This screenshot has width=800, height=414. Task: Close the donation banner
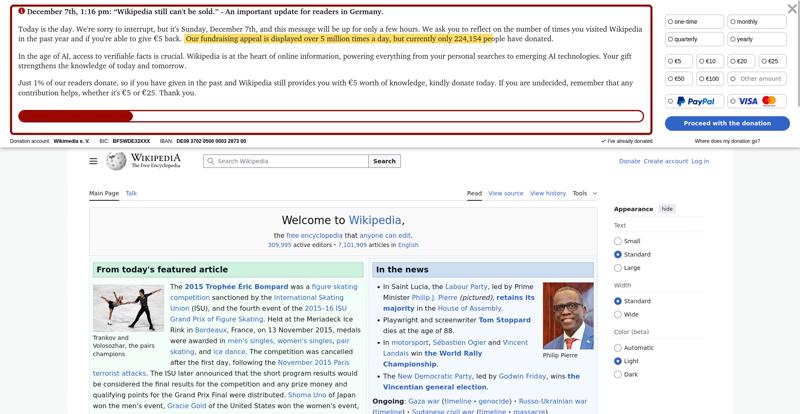pos(792,10)
